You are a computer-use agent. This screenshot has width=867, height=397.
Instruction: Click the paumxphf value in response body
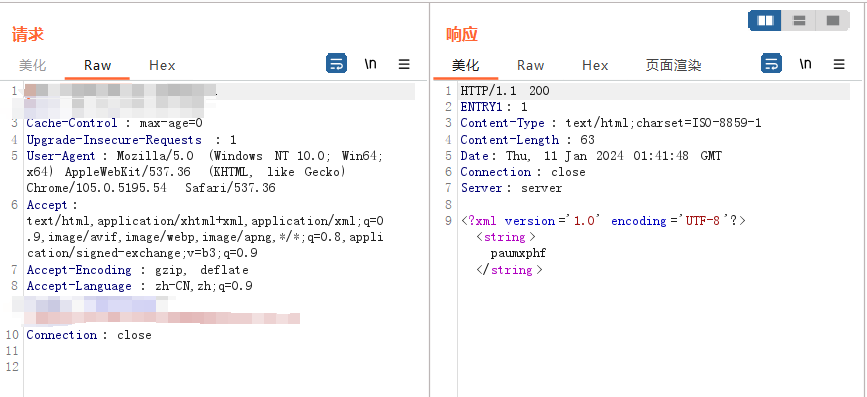click(518, 253)
